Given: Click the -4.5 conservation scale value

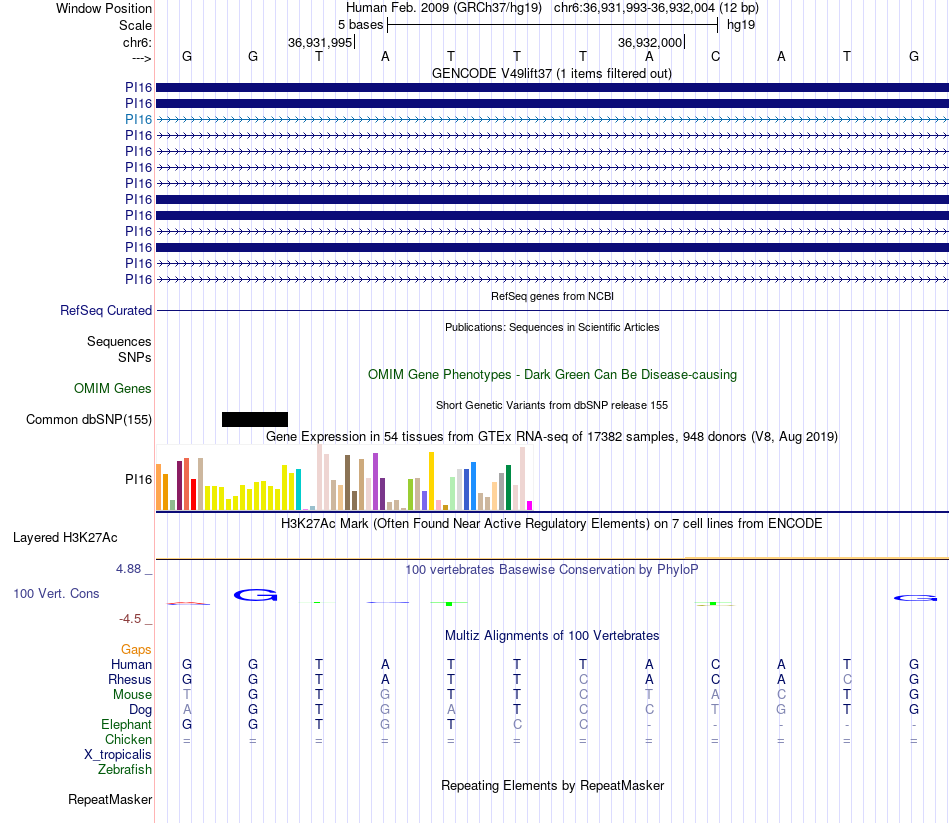Looking at the screenshot, I should (x=130, y=619).
